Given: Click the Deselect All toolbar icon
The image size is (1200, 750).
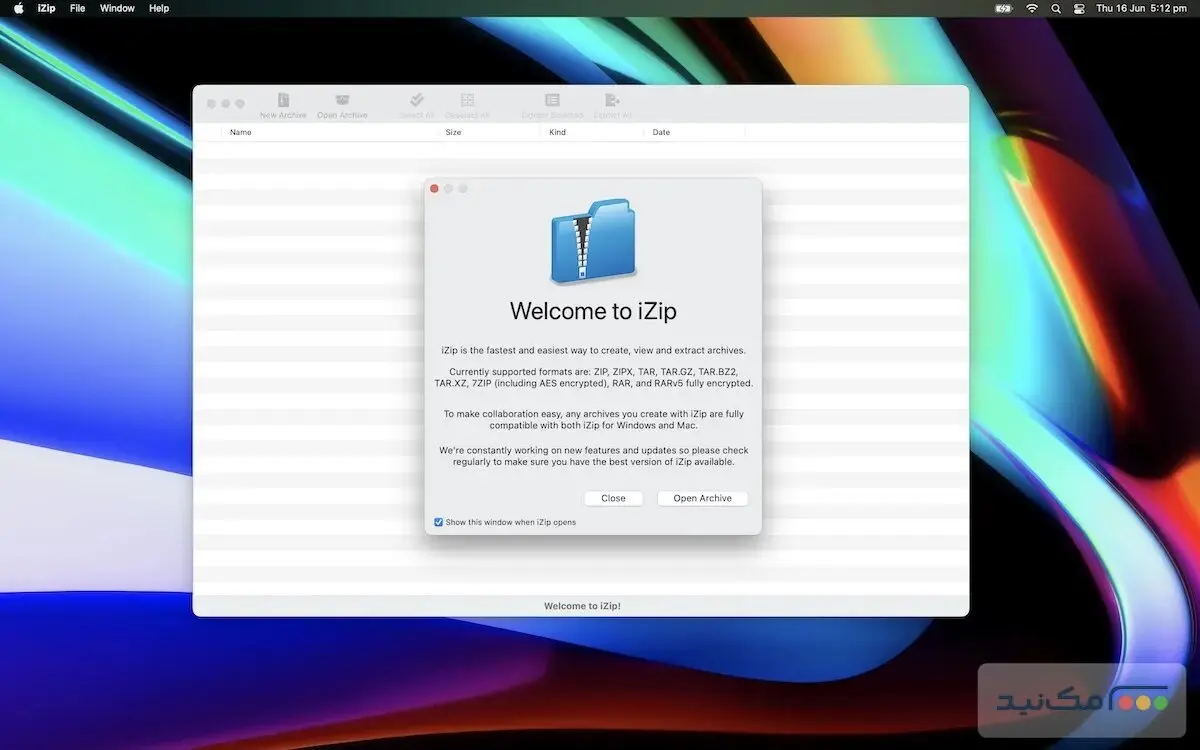Looking at the screenshot, I should coord(466,103).
